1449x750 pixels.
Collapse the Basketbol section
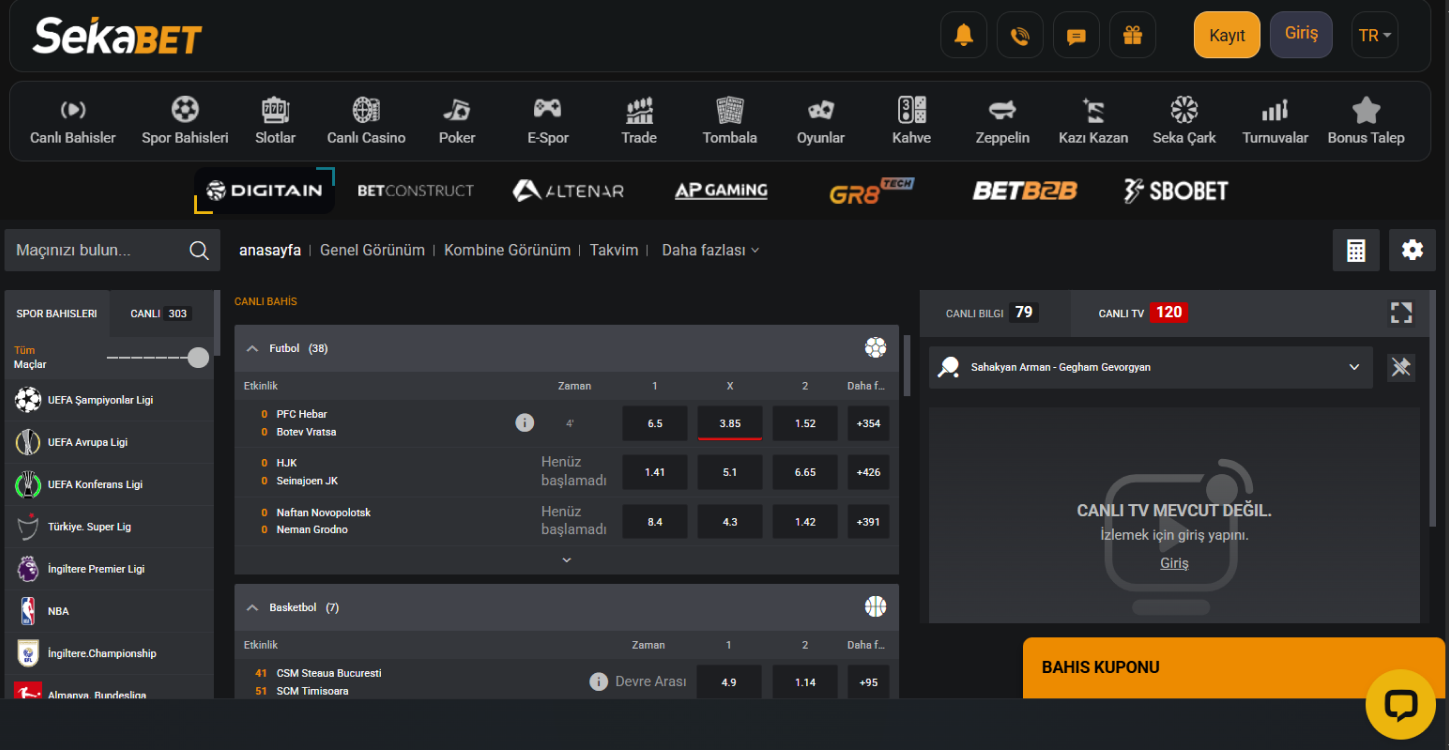pyautogui.click(x=252, y=608)
